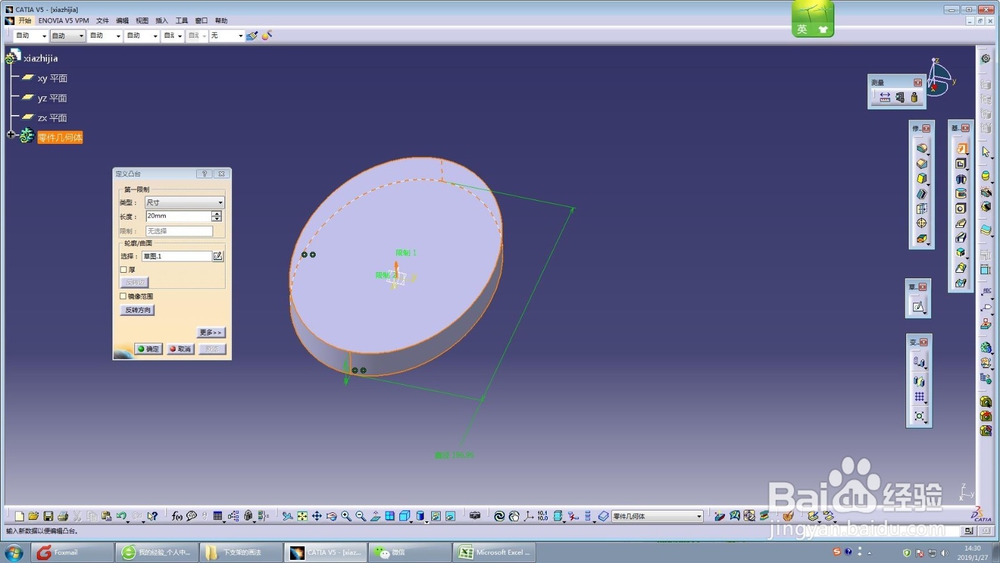Screen dimensions: 1000x563
Task: Open the 工具 (Tools) menu
Action: point(182,20)
